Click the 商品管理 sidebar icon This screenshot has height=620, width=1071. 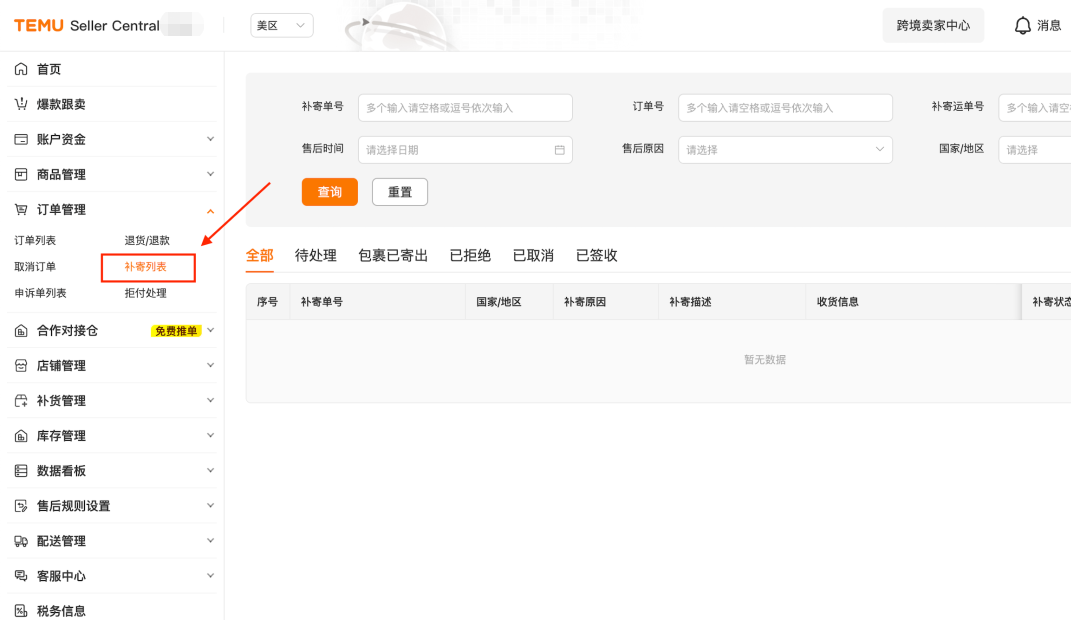pyautogui.click(x=21, y=174)
